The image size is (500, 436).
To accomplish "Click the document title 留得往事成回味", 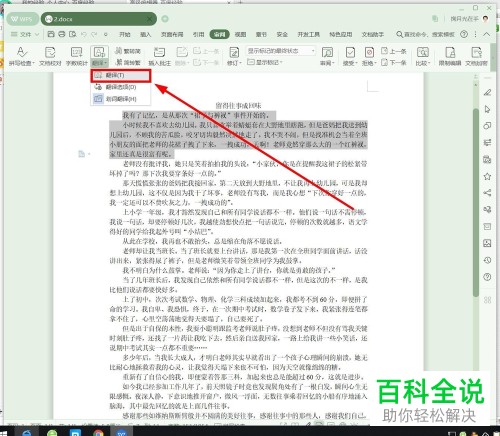I will (x=238, y=106).
